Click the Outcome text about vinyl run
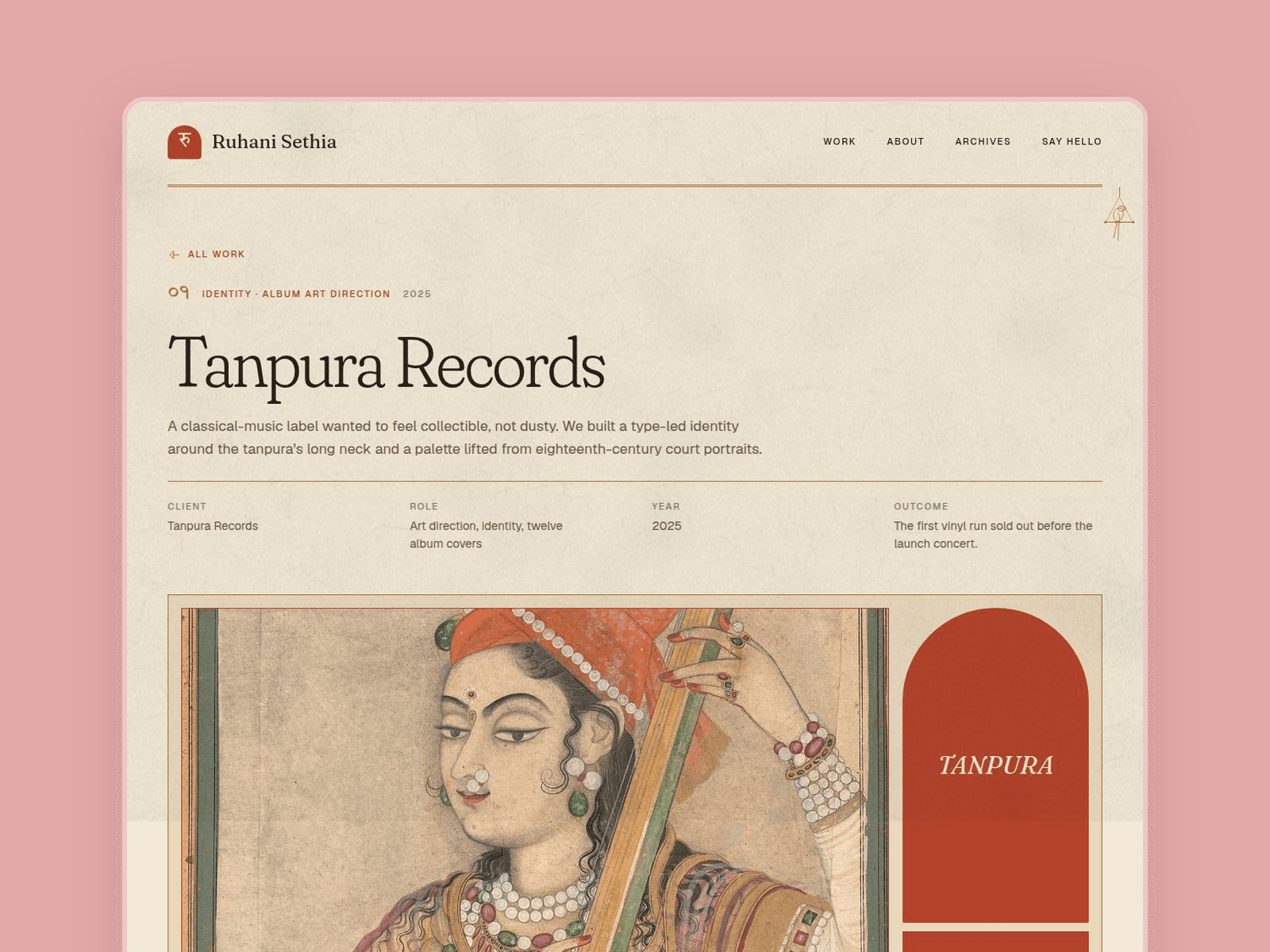 pos(993,535)
